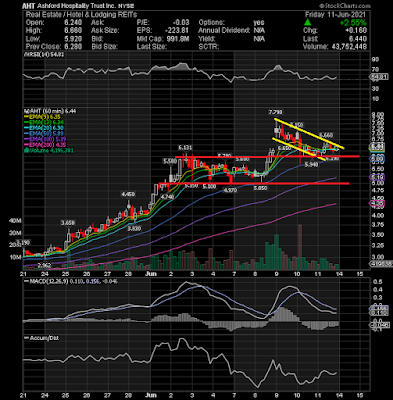
Task: Click the 5.050 low price label
Action: tap(260, 188)
